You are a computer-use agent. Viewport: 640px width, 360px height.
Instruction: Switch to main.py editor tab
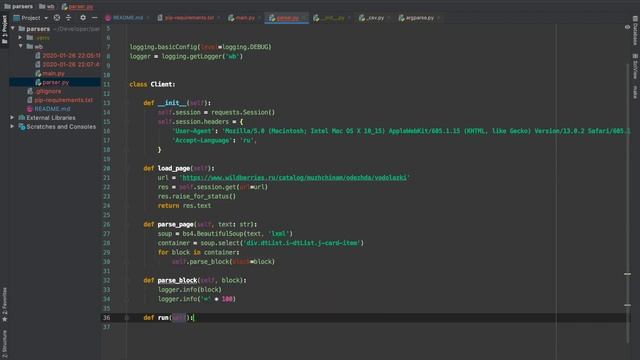244,18
